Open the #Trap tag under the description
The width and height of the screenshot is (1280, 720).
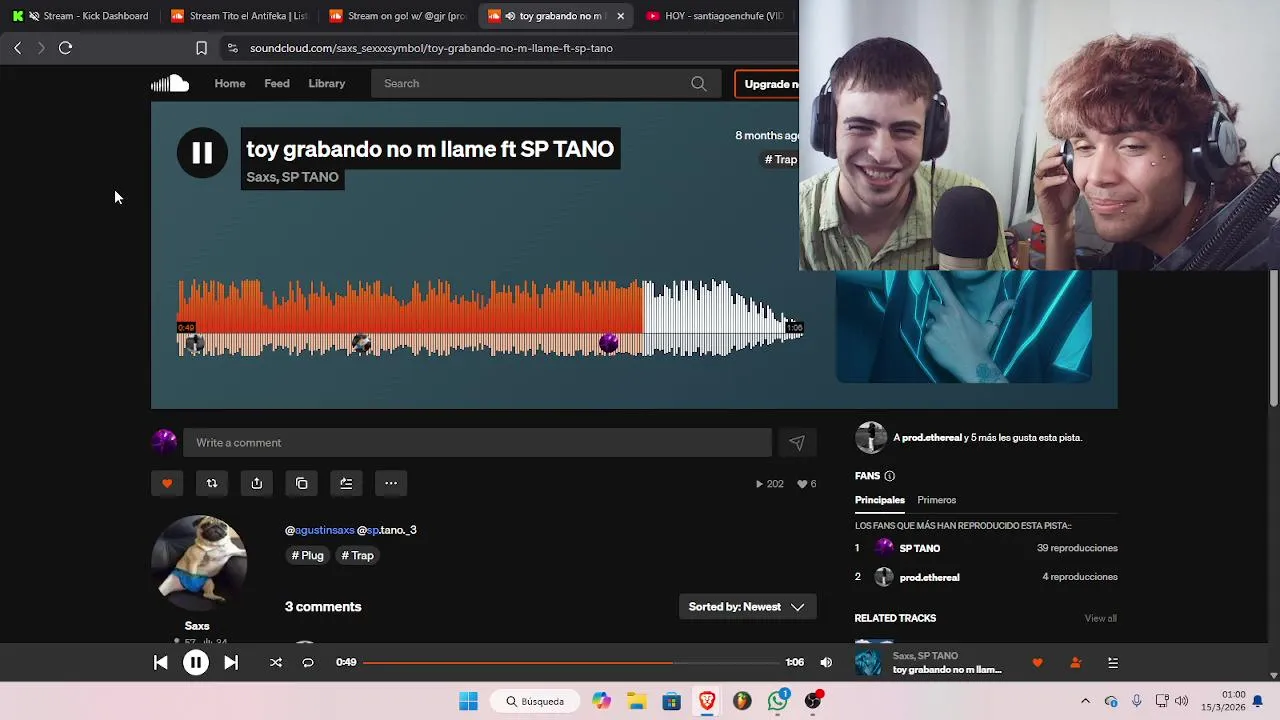click(x=358, y=555)
